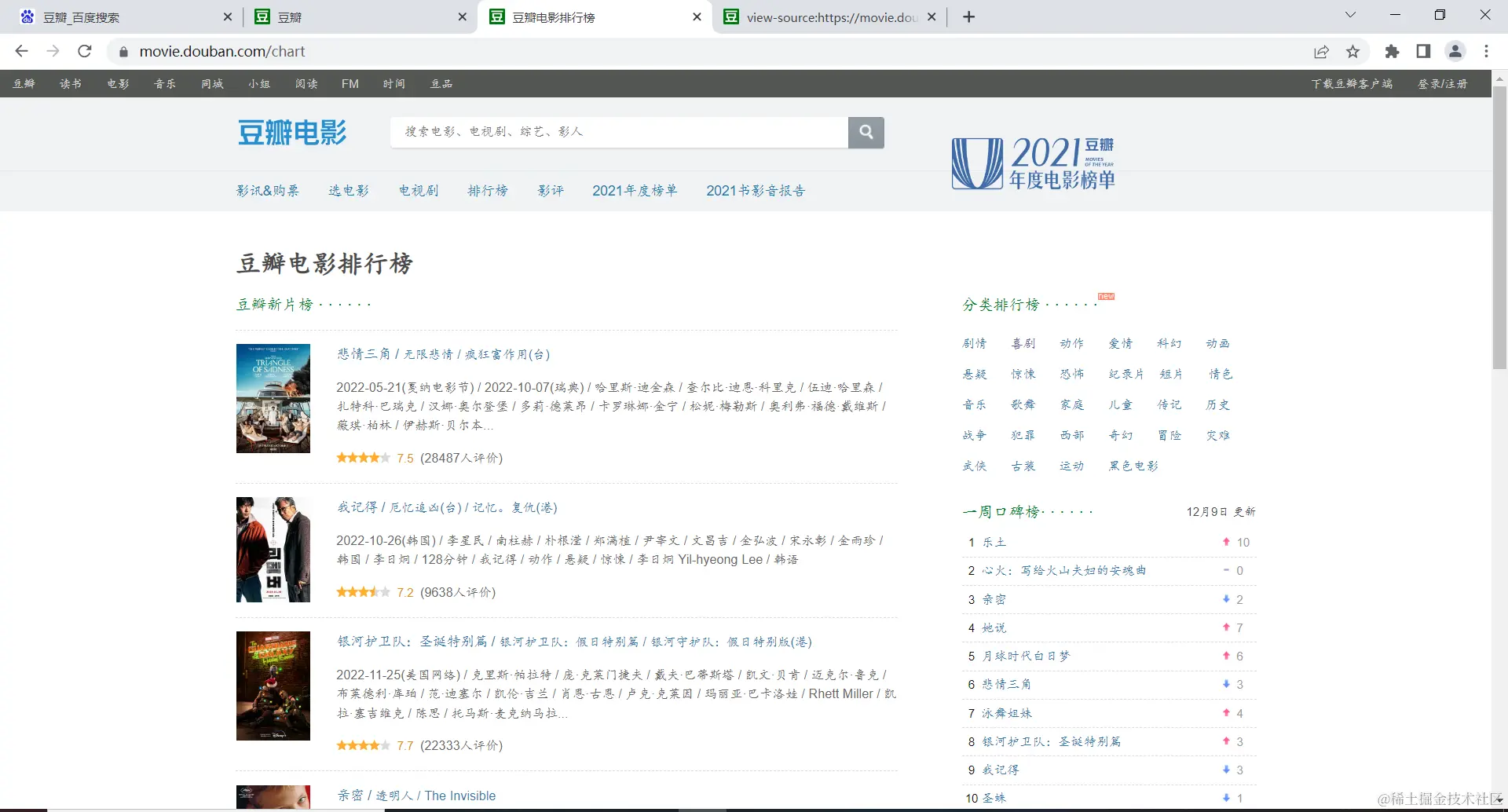Open the browser extensions puzzle icon
Screen dimensions: 1508x812
pyautogui.click(x=1392, y=51)
